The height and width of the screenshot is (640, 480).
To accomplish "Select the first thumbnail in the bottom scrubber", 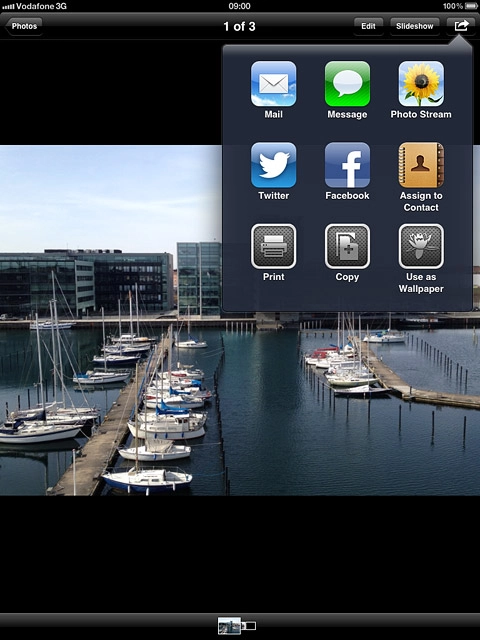I will [x=229, y=626].
